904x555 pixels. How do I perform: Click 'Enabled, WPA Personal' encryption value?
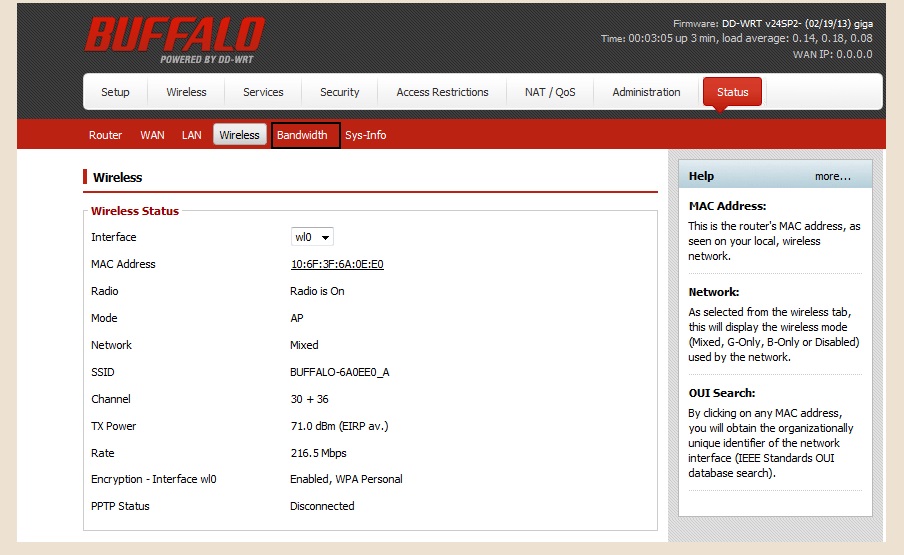point(346,479)
